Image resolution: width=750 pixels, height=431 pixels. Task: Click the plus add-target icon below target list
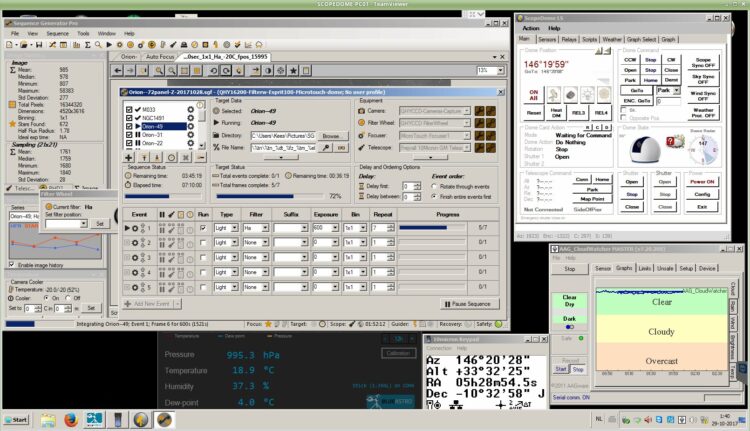tap(129, 157)
